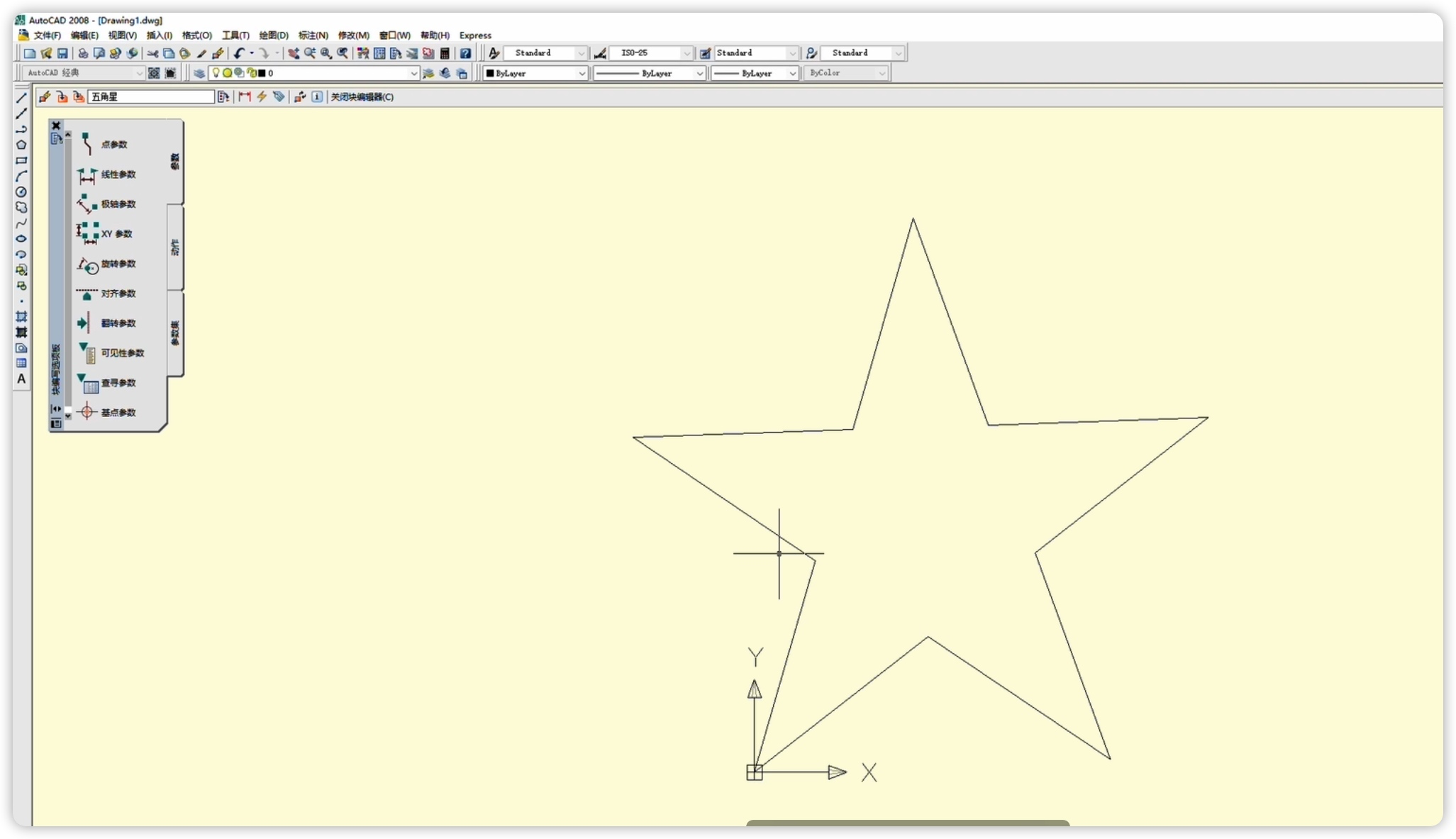Expand the layer control dropdown
This screenshot has width=1456, height=839.
pyautogui.click(x=413, y=73)
